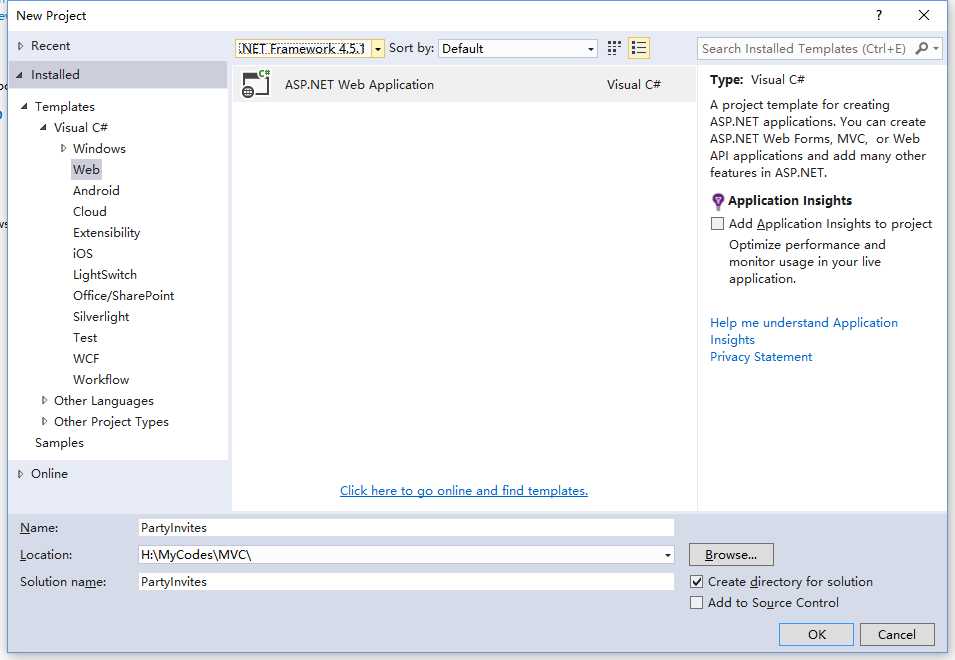Expand the Recent section

21,46
